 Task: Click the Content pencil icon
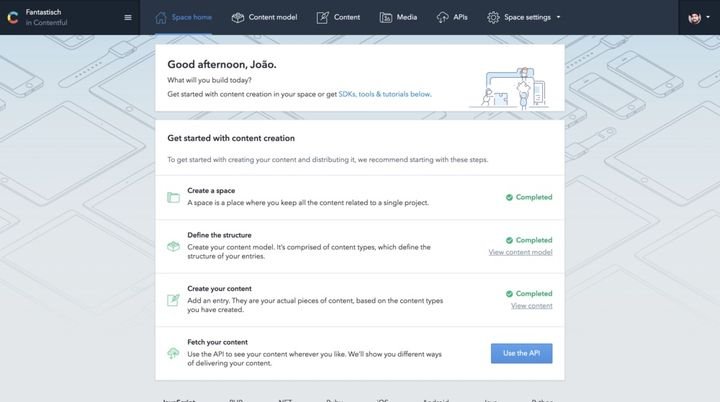point(323,17)
